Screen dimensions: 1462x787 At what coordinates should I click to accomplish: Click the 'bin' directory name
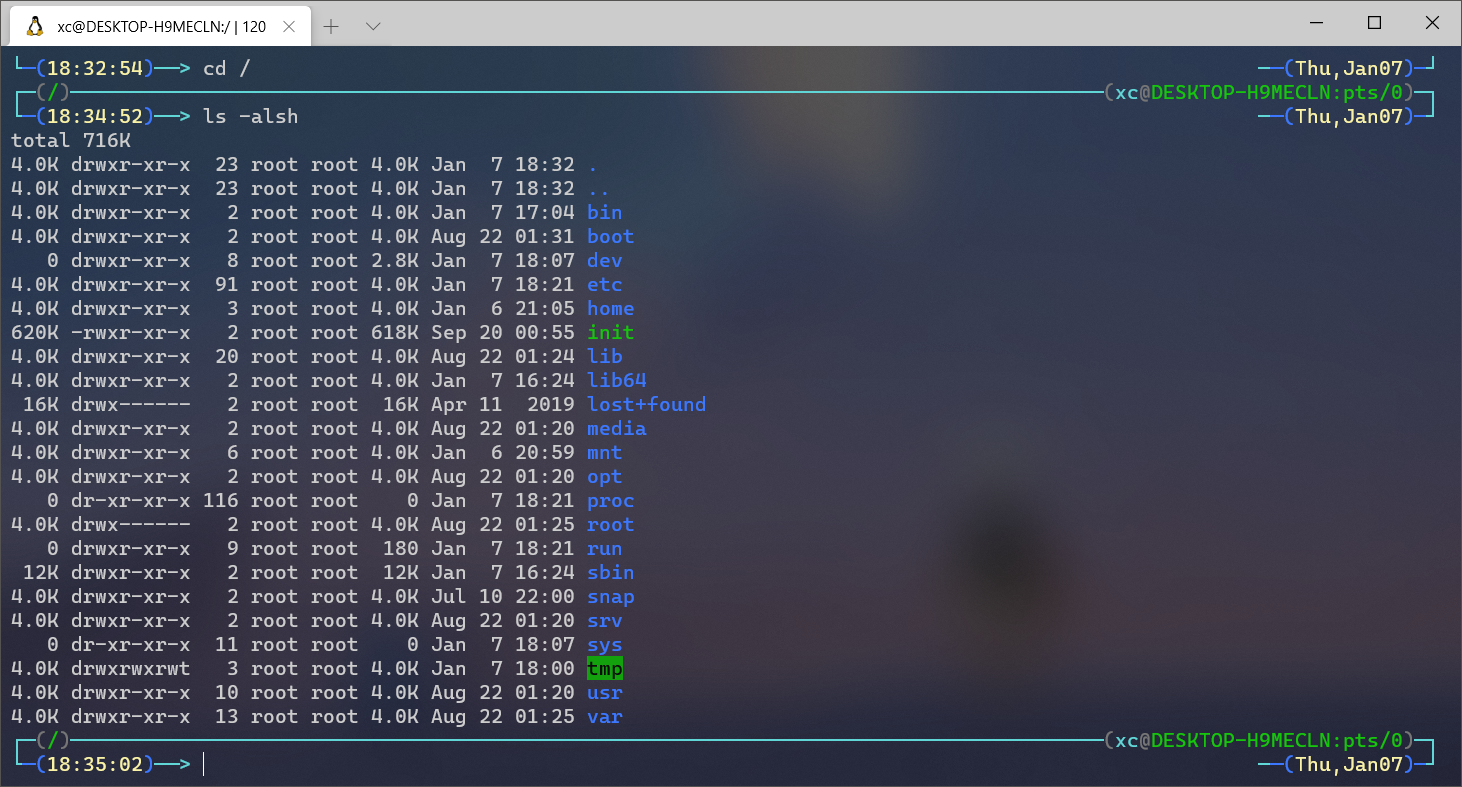pos(604,212)
